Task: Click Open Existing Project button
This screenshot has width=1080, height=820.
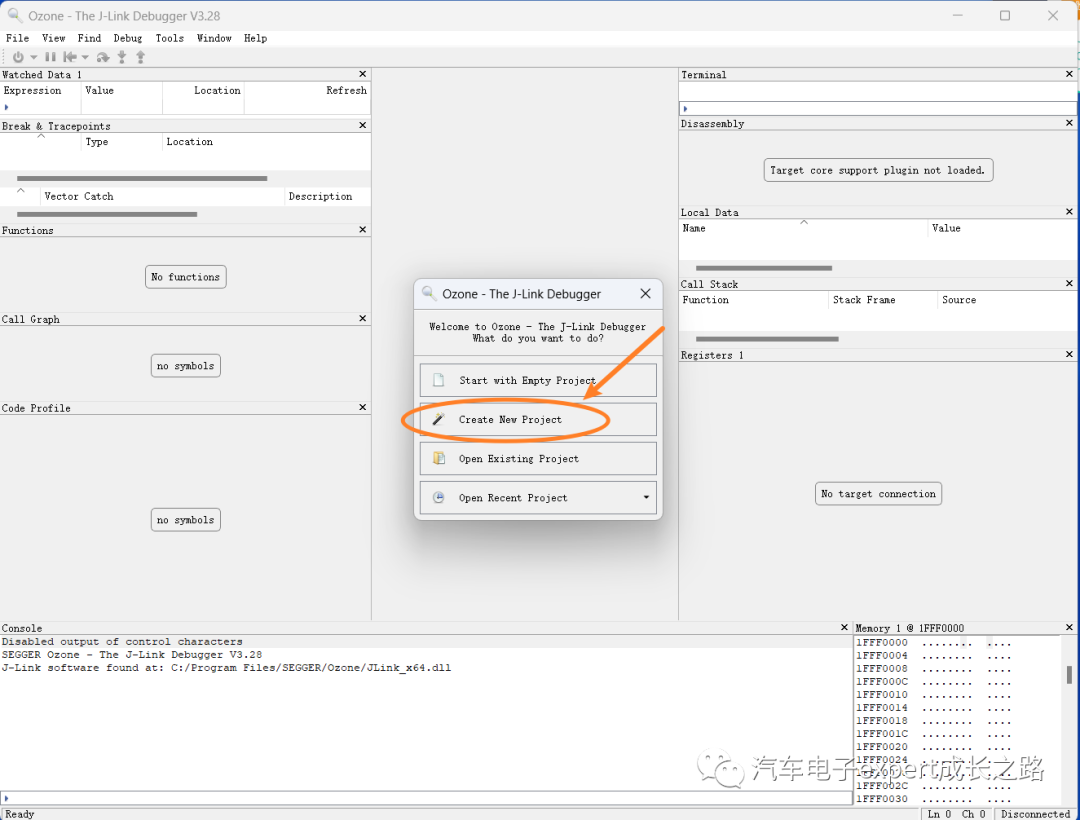Action: (538, 459)
